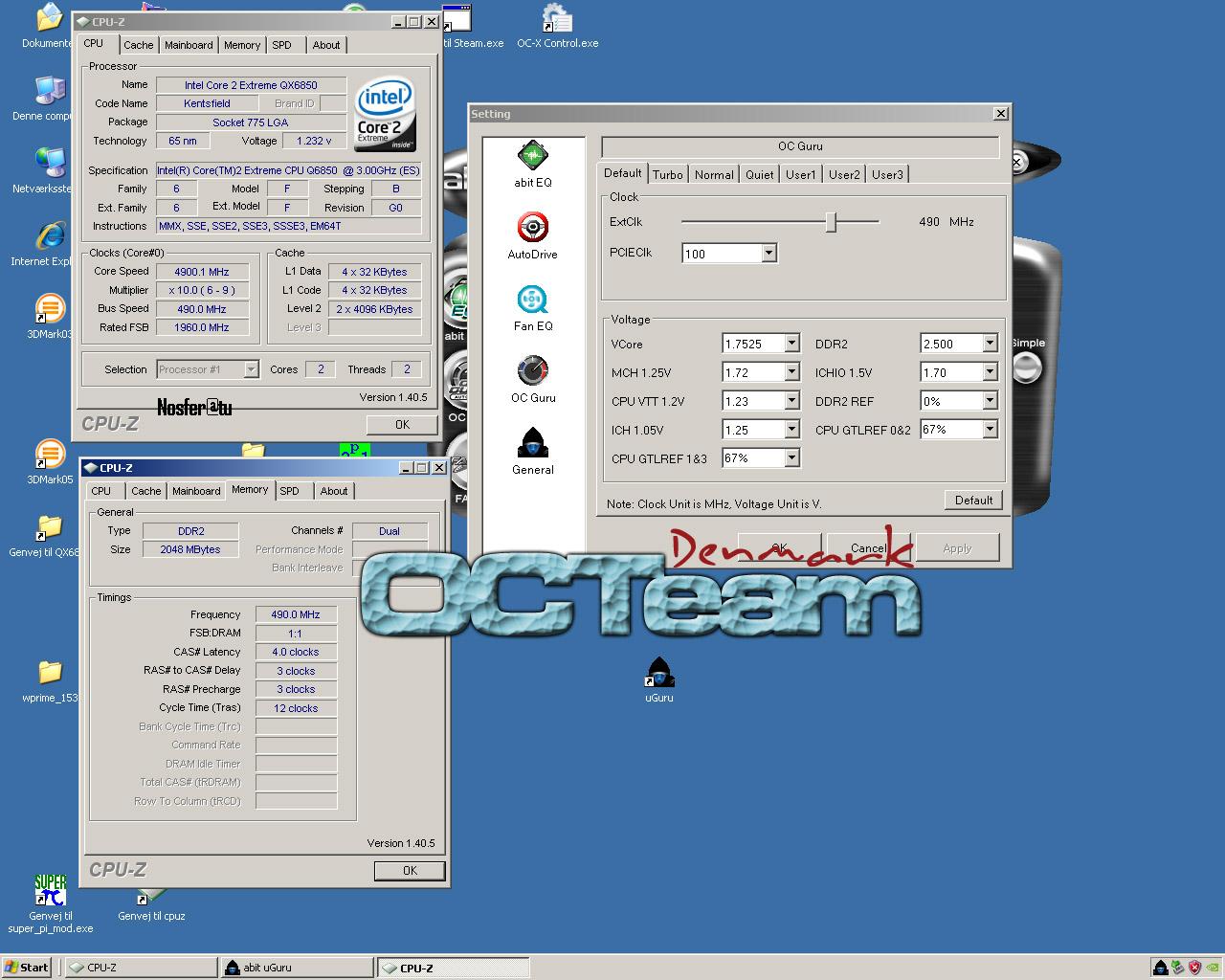Open 3DMark03 desktop shortcut
1225x980 pixels.
pos(50,317)
